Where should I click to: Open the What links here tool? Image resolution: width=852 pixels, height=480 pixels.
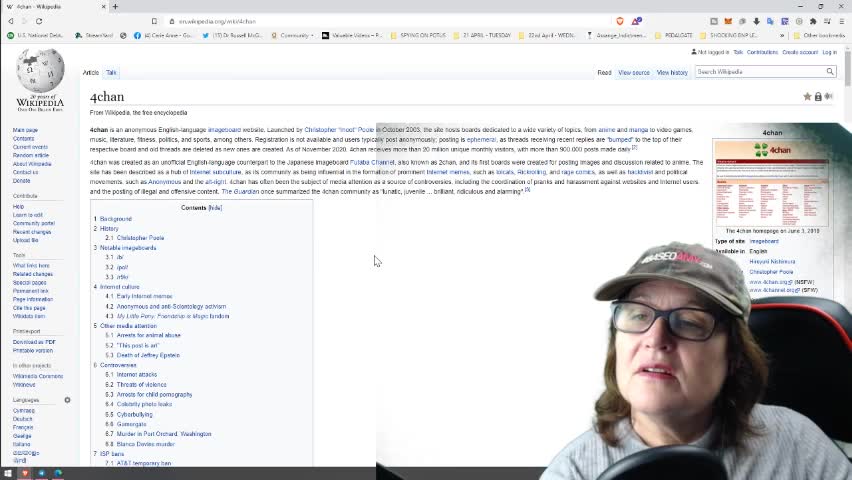pos(31,266)
